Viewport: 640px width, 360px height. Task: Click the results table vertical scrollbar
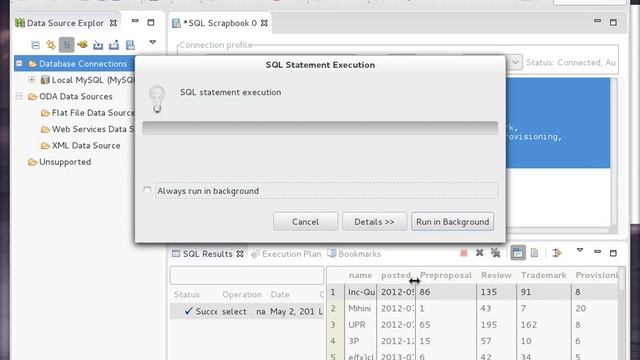pos(621,313)
